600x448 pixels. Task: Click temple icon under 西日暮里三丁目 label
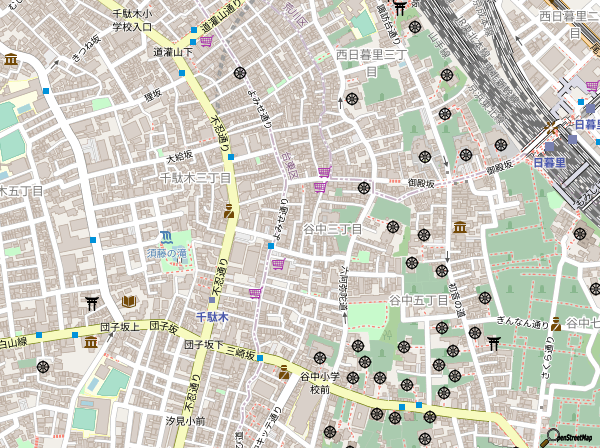351,99
